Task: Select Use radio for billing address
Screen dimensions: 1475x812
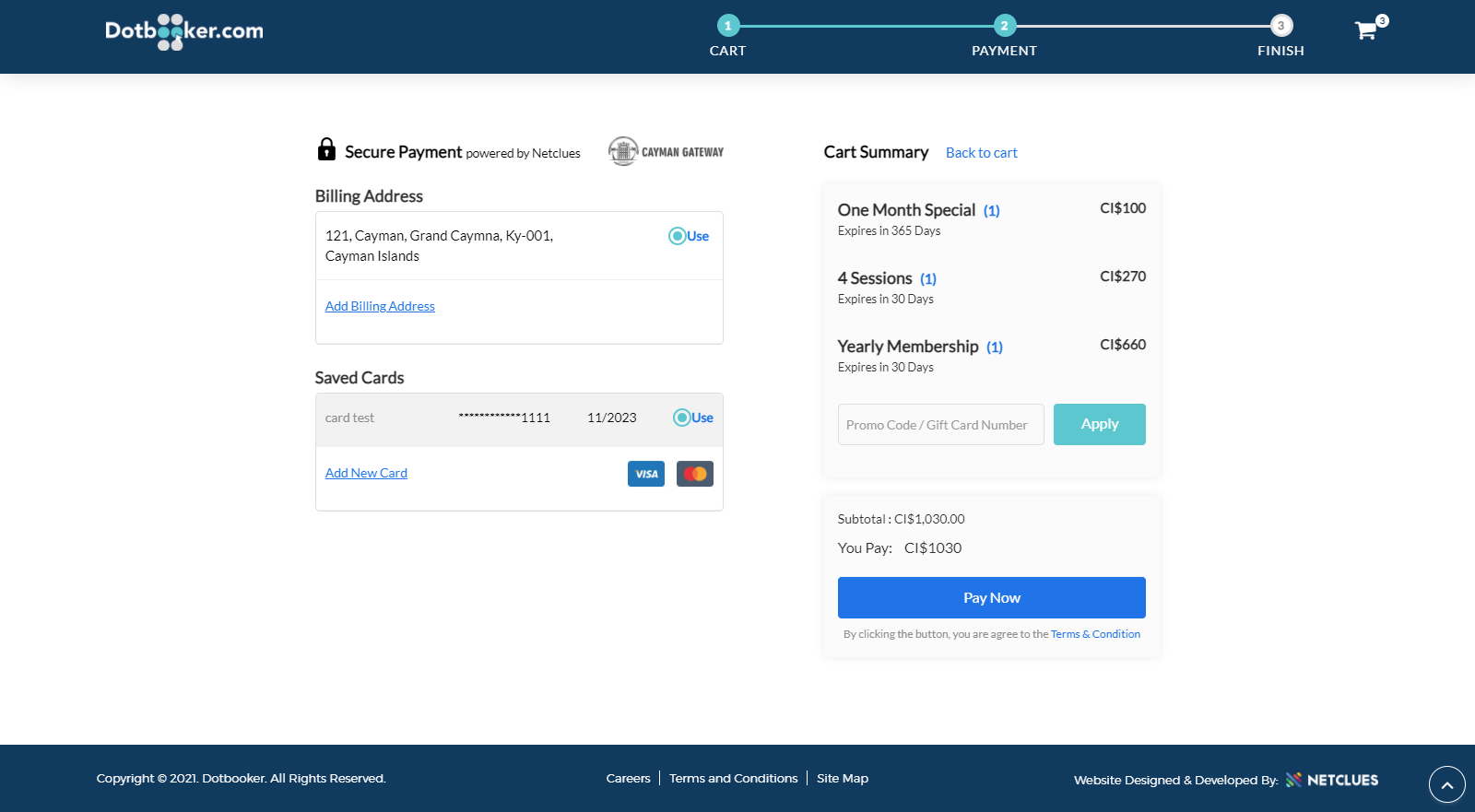Action: coord(678,236)
